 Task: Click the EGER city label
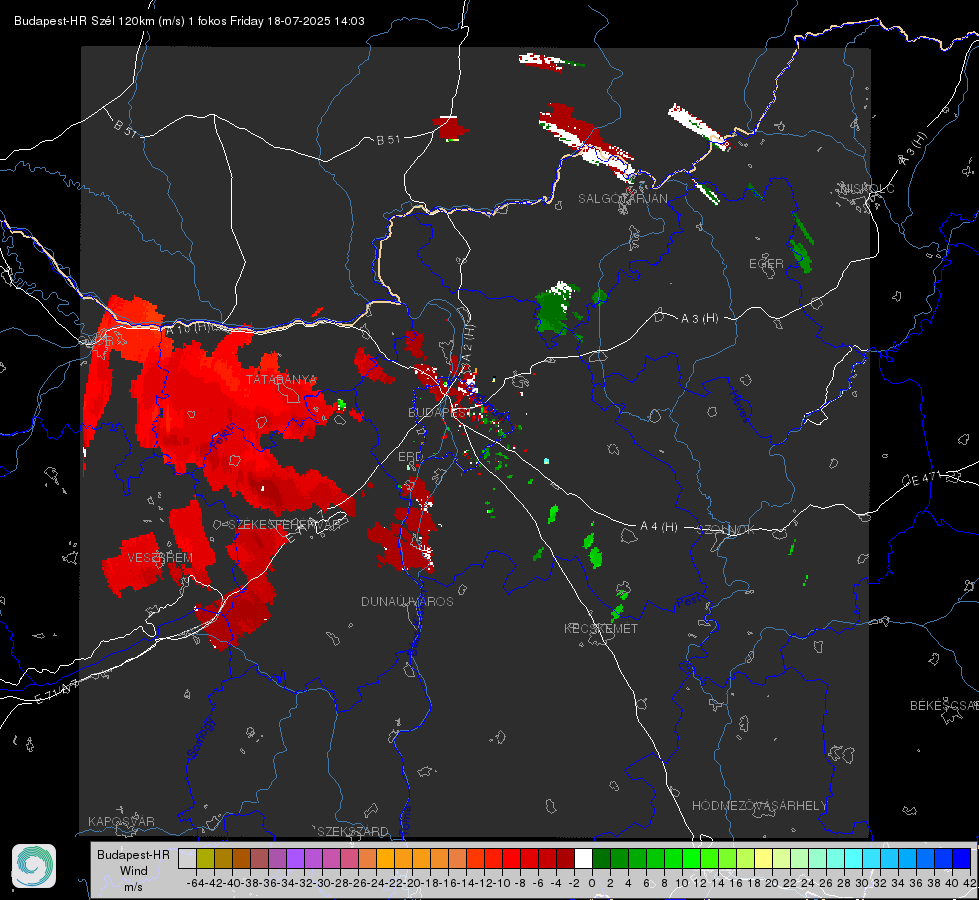pos(766,264)
